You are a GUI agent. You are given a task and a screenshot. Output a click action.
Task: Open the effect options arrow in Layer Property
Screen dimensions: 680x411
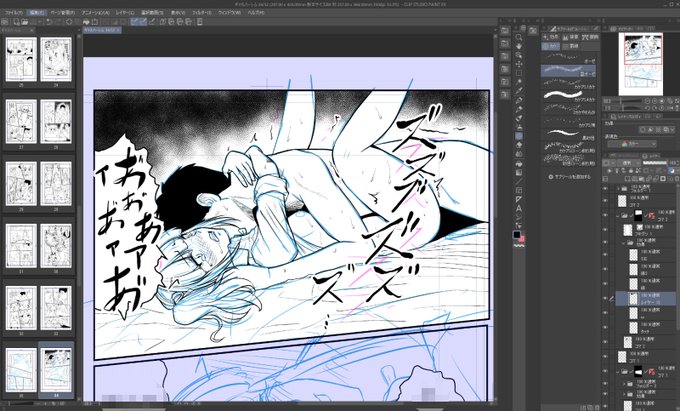[x=673, y=130]
